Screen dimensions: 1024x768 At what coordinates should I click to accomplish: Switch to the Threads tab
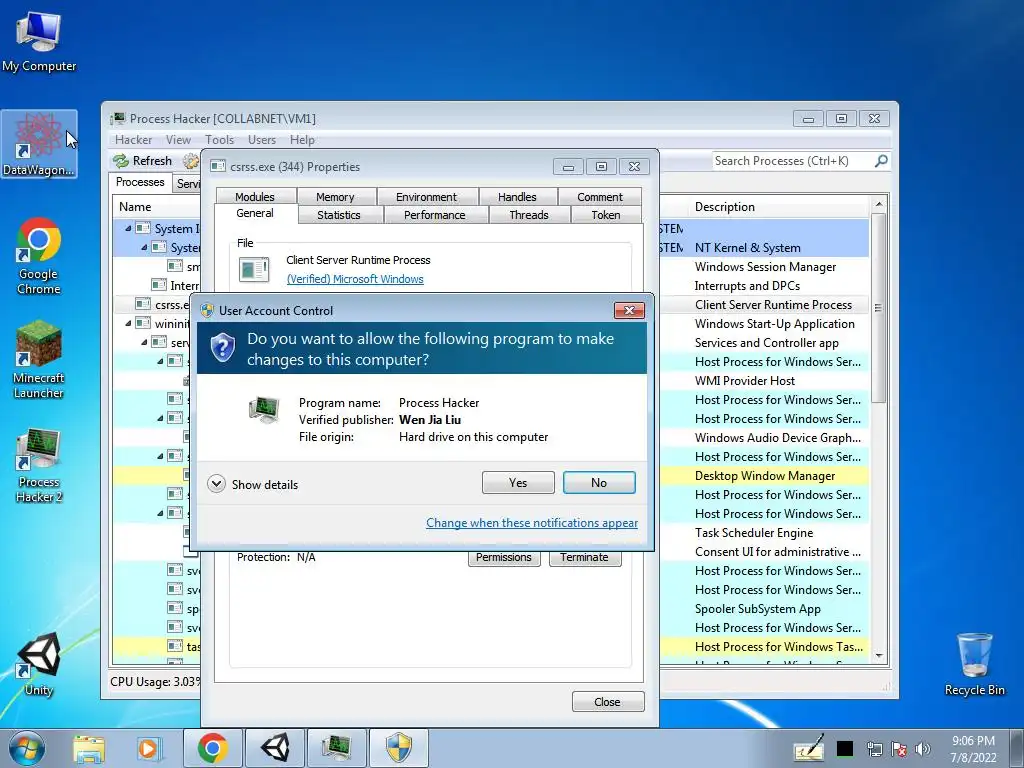529,215
